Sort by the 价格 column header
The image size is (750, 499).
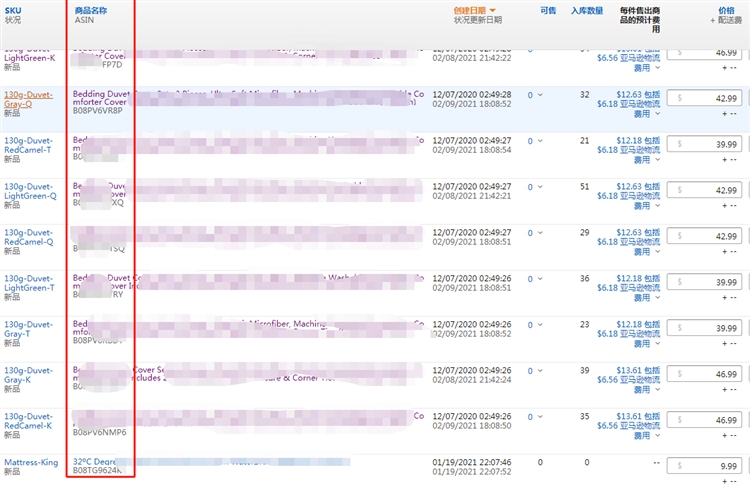726,10
